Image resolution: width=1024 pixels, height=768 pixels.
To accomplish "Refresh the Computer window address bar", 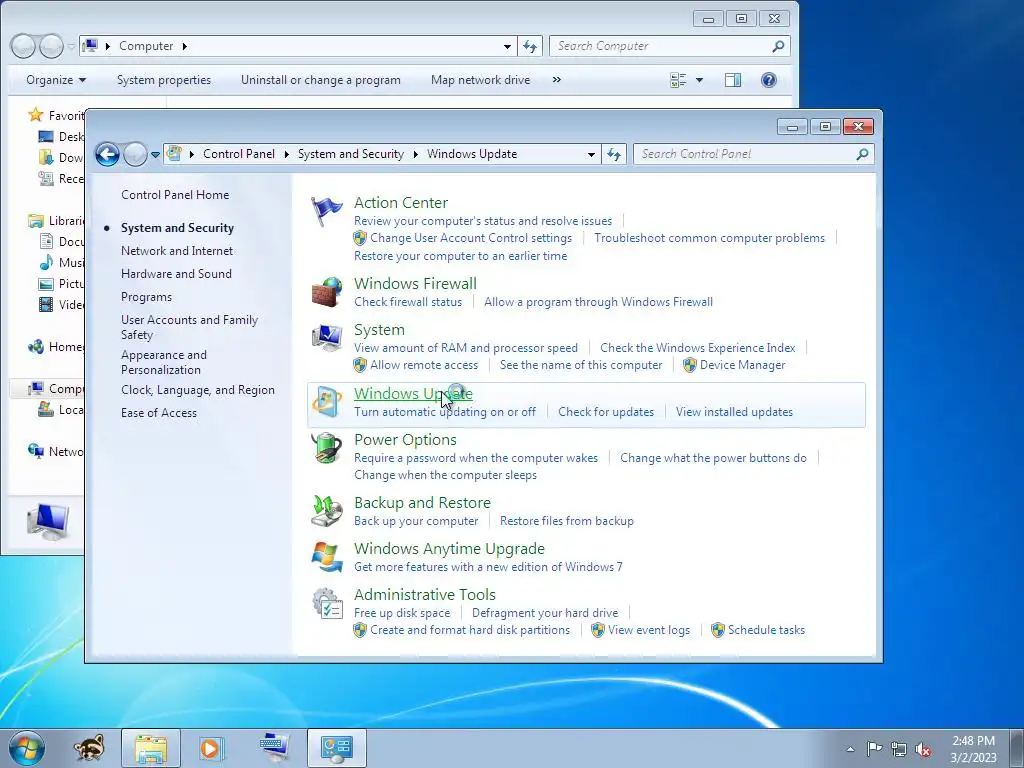I will click(530, 46).
